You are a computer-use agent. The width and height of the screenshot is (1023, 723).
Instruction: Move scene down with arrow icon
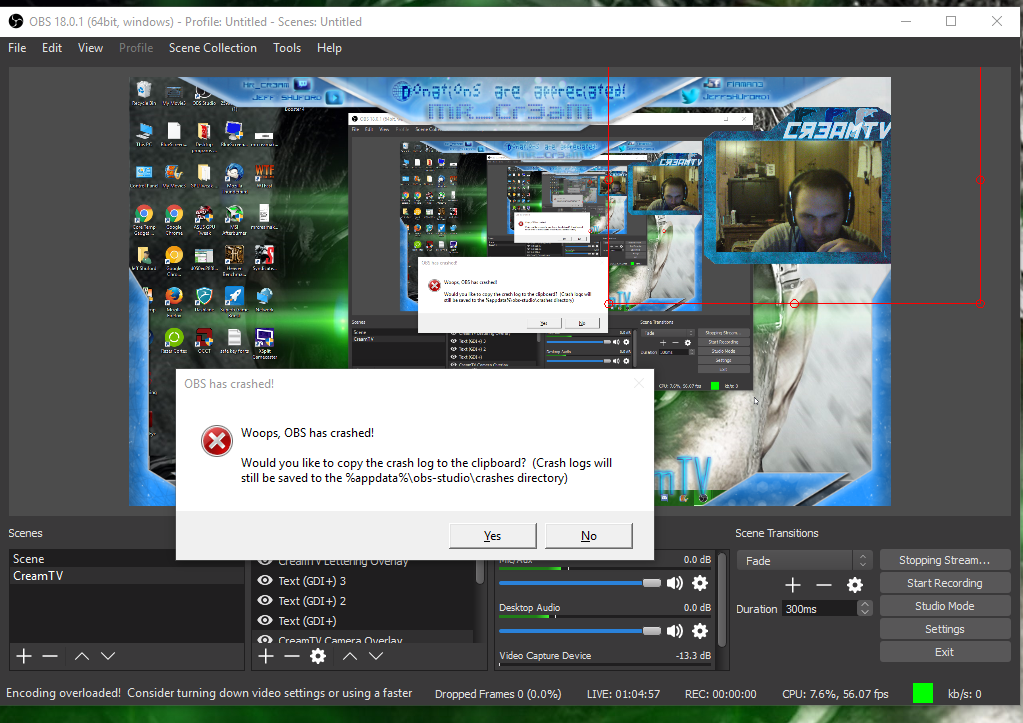pos(108,656)
